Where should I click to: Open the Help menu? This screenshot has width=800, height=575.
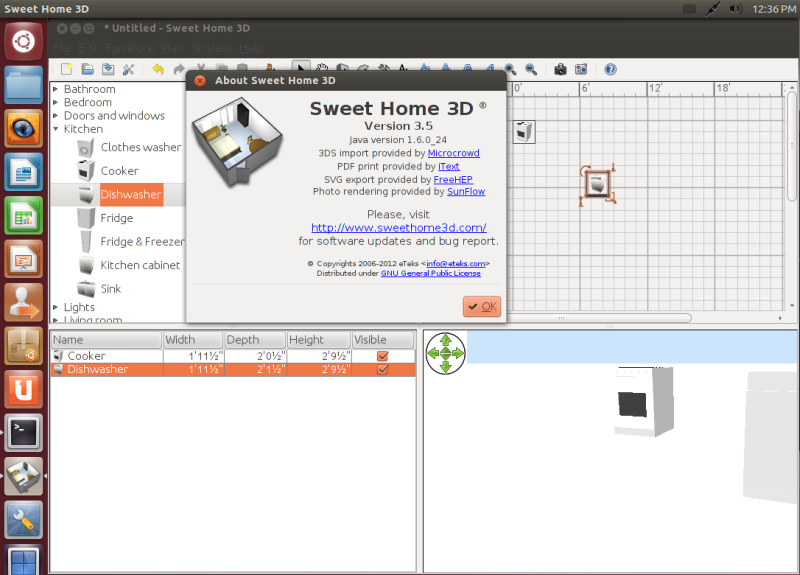coord(252,48)
